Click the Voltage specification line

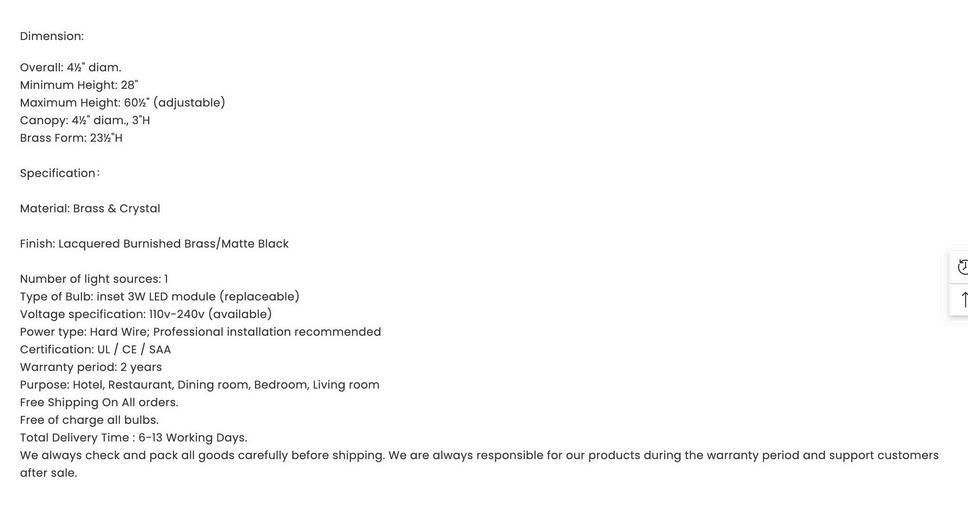point(146,314)
